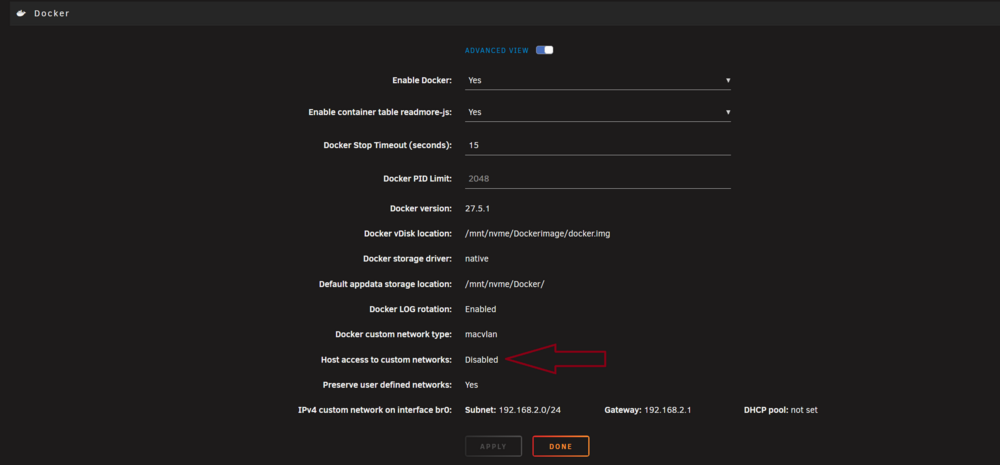This screenshot has width=1000, height=465.
Task: Click the Docker version value 27.5.1
Action: [477, 209]
